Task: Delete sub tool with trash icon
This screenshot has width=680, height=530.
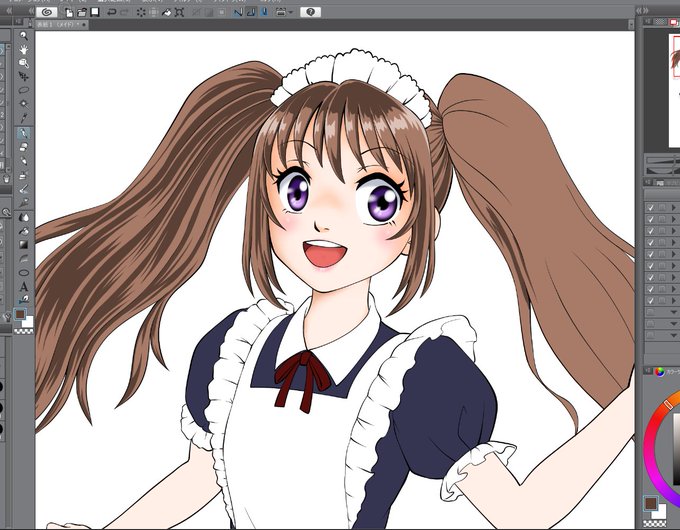Action: (x=6, y=178)
